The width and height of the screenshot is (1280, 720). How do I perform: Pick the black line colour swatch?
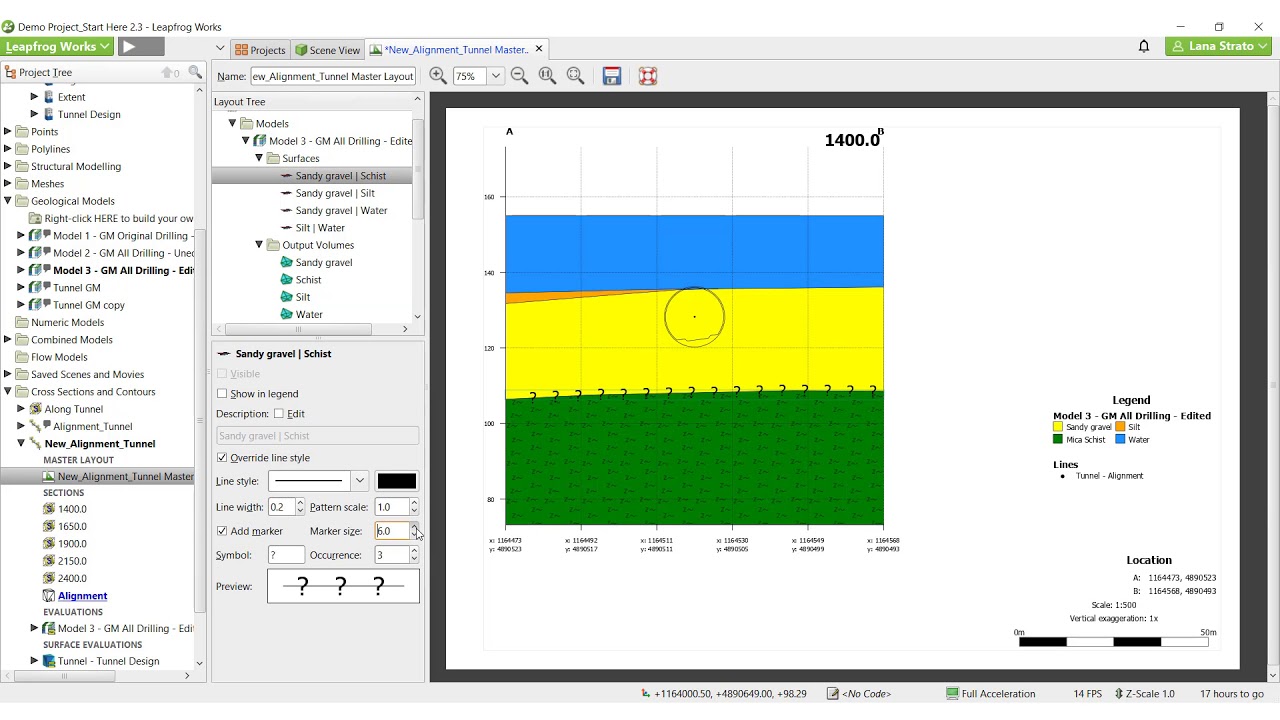(x=397, y=481)
